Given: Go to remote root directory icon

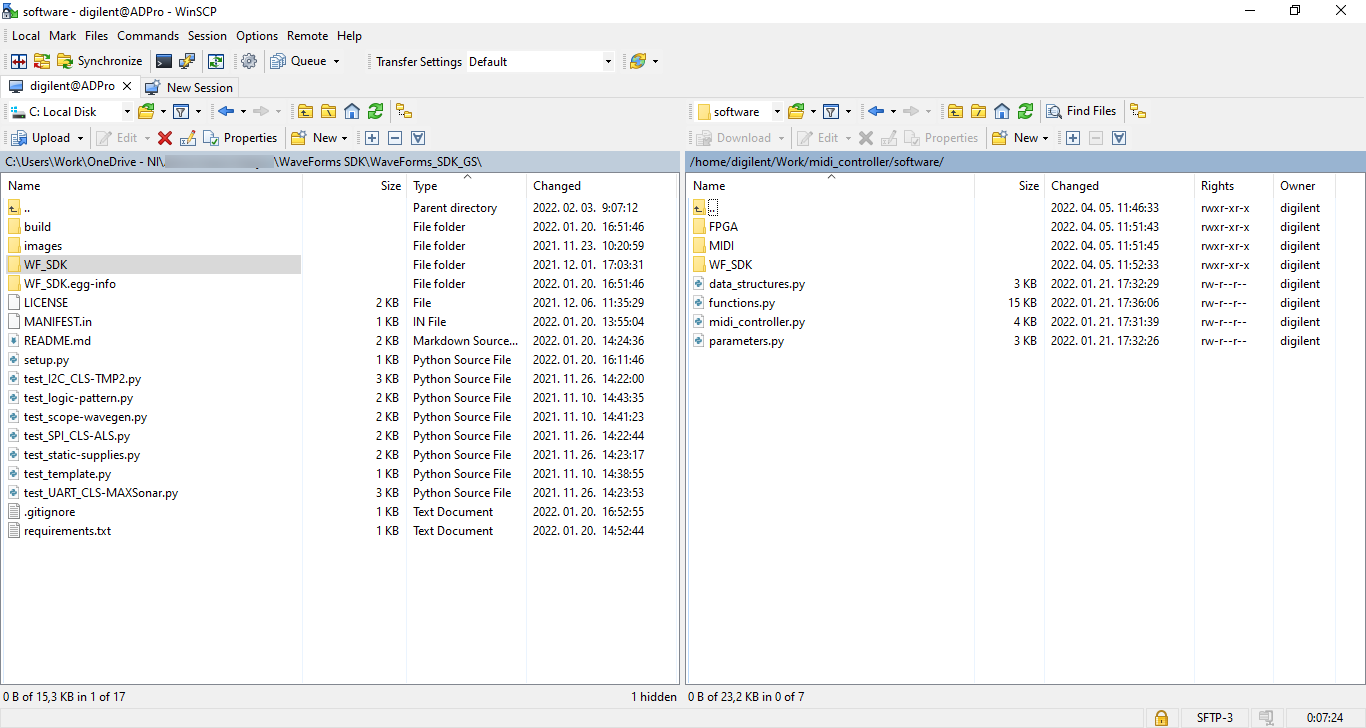Looking at the screenshot, I should click(978, 111).
